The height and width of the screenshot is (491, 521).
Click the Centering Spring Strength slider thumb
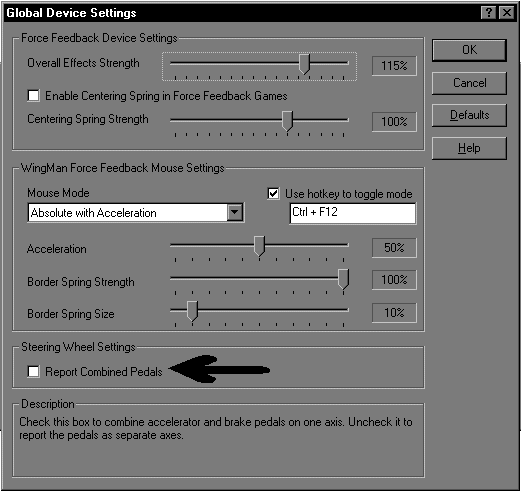click(287, 121)
